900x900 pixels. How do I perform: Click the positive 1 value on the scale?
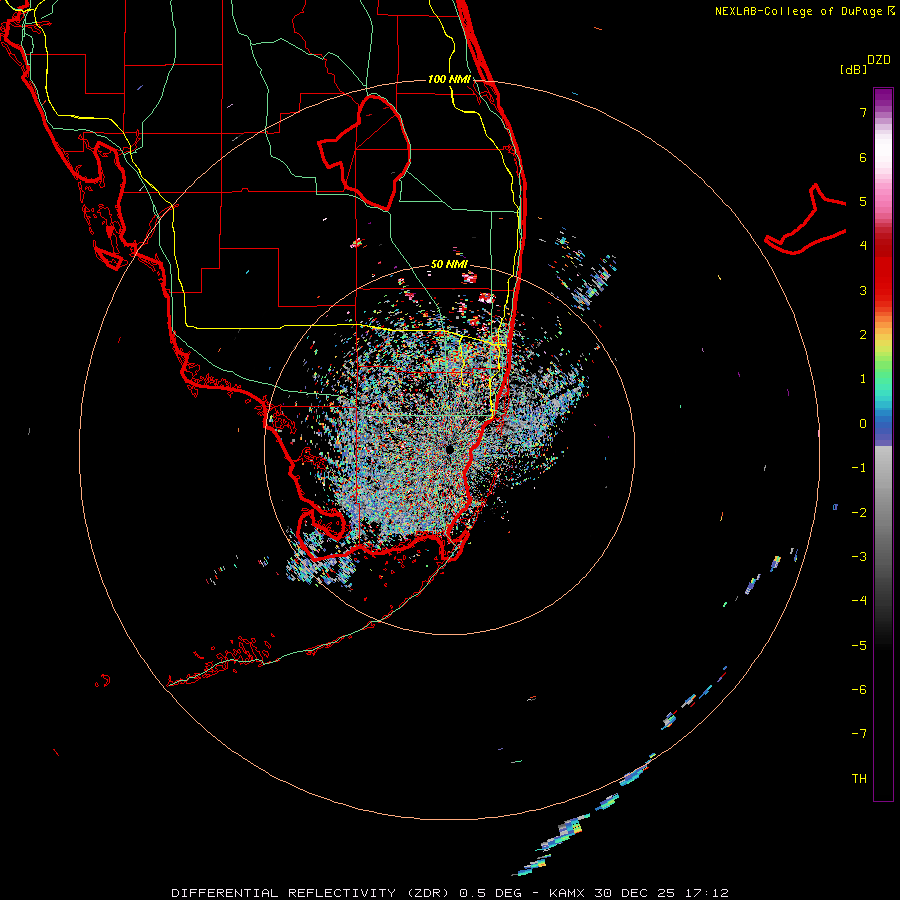[863, 379]
